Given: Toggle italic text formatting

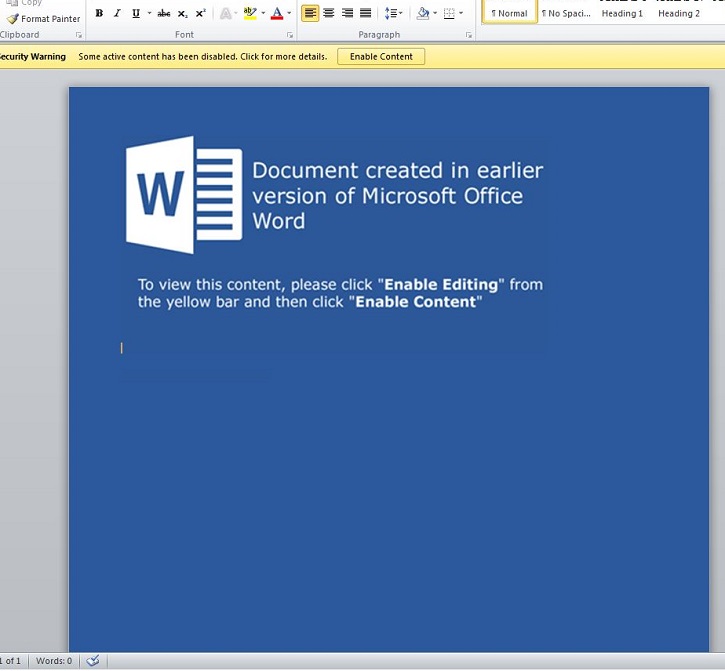Looking at the screenshot, I should point(117,13).
